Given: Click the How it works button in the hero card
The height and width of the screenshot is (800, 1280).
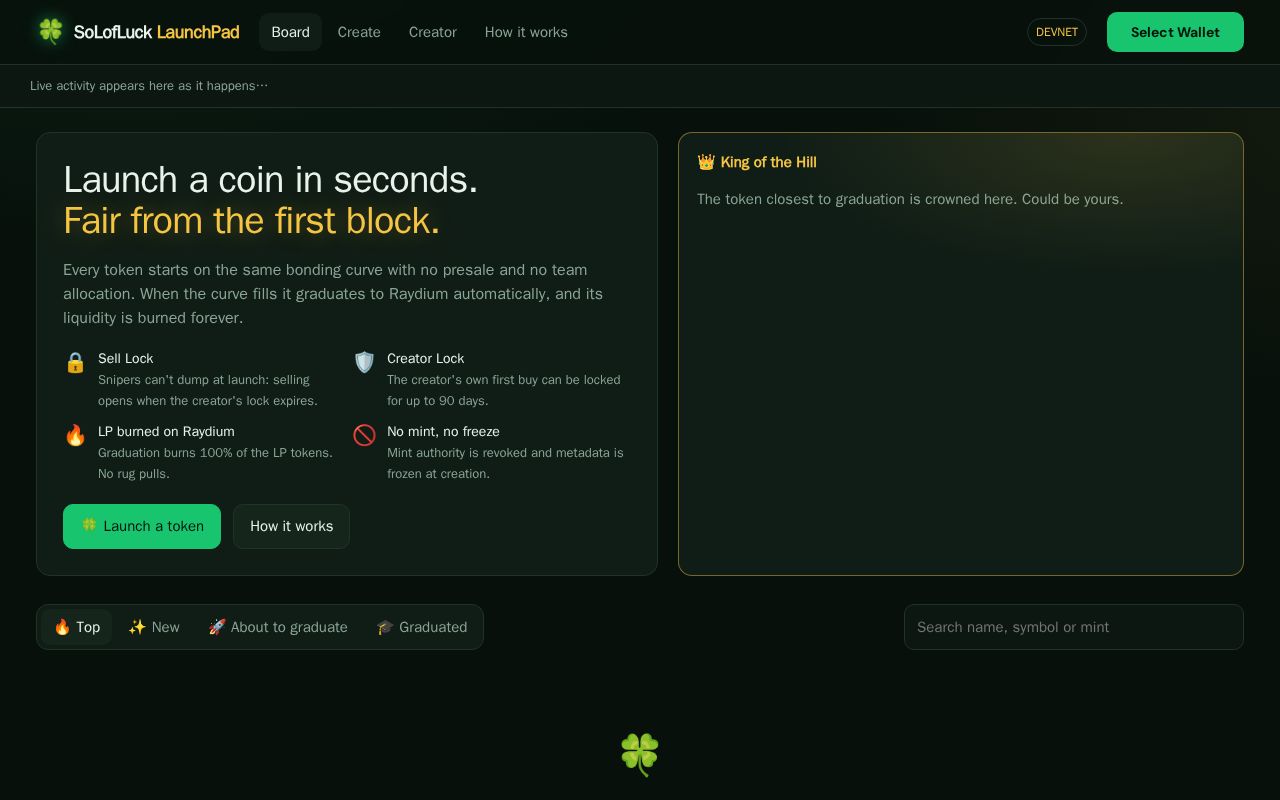Looking at the screenshot, I should pos(291,526).
